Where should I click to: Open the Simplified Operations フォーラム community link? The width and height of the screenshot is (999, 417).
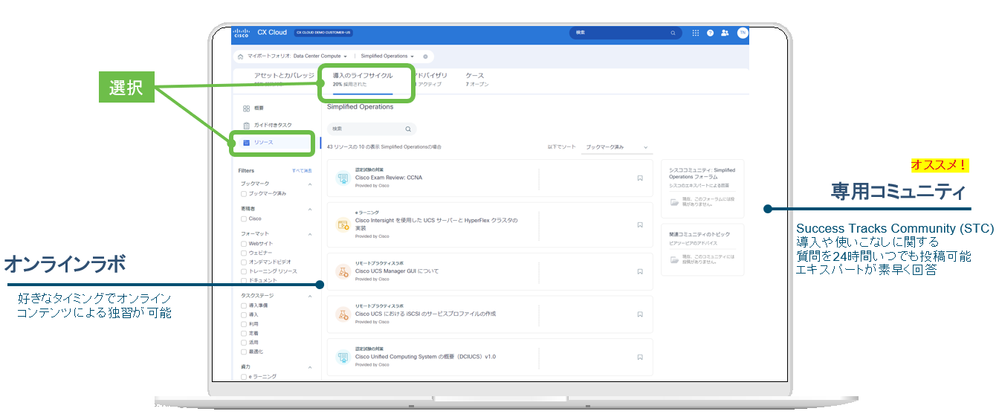click(702, 173)
